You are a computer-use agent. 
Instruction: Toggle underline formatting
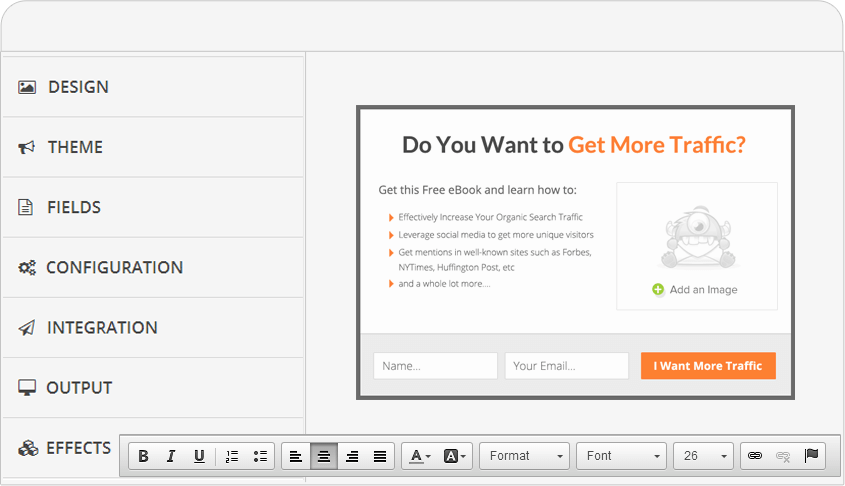(199, 456)
